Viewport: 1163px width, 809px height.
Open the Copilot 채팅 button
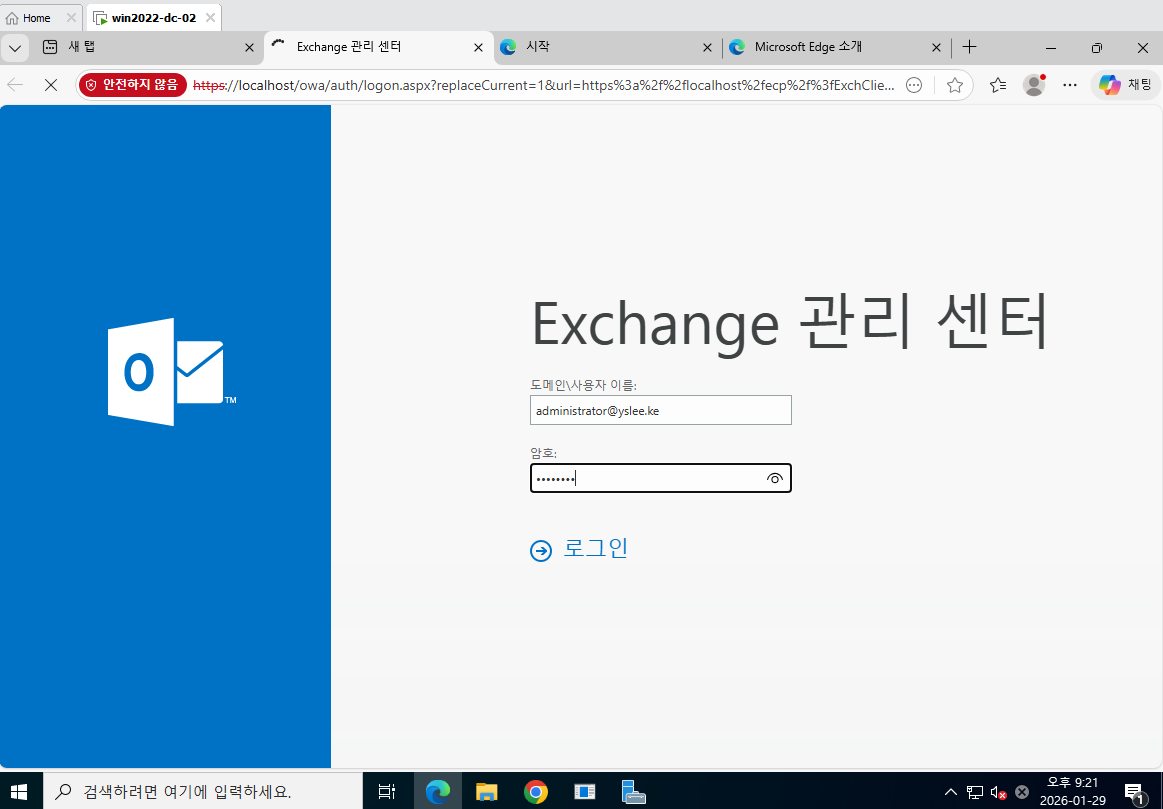tap(1125, 85)
